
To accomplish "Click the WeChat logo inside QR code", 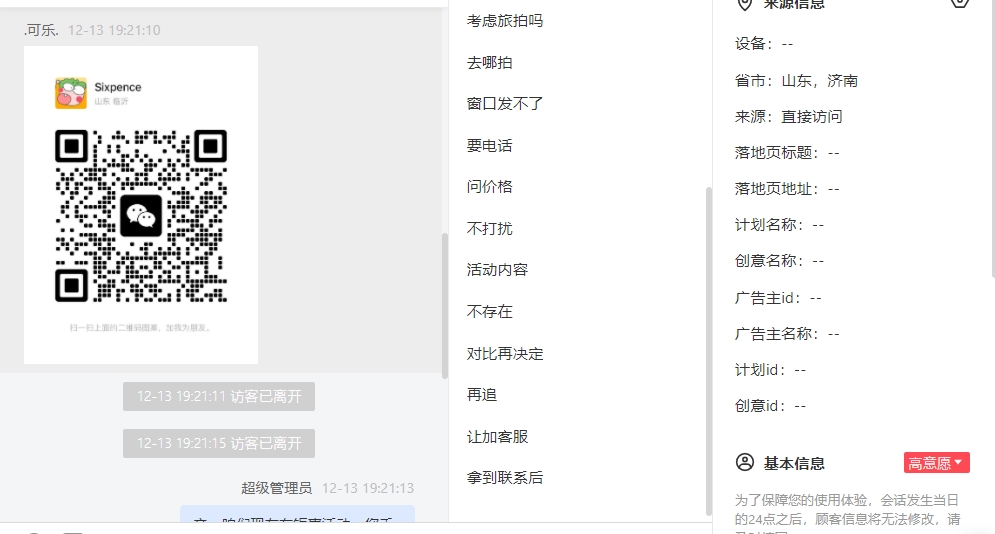I will 141,216.
